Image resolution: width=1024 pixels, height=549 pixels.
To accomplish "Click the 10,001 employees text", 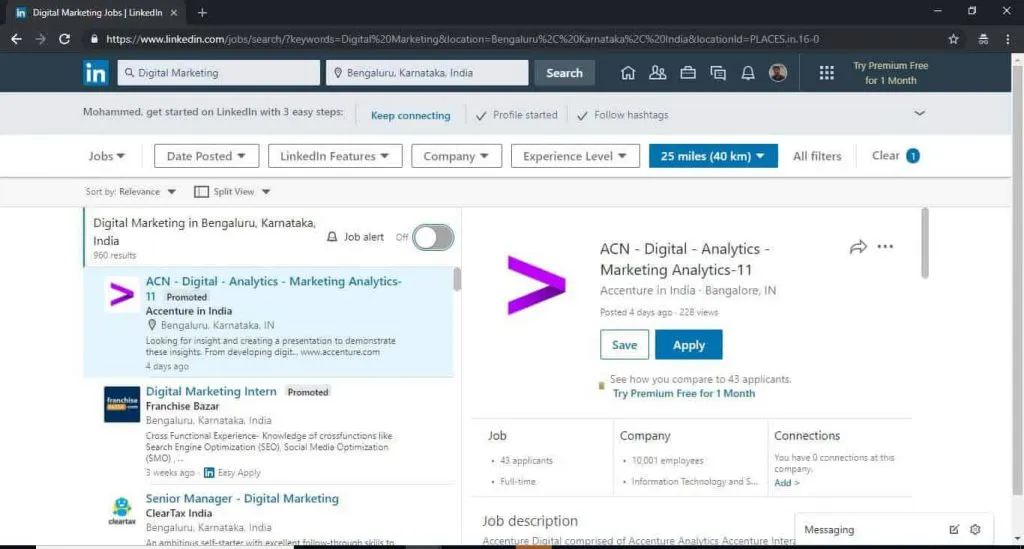I will click(667, 461).
